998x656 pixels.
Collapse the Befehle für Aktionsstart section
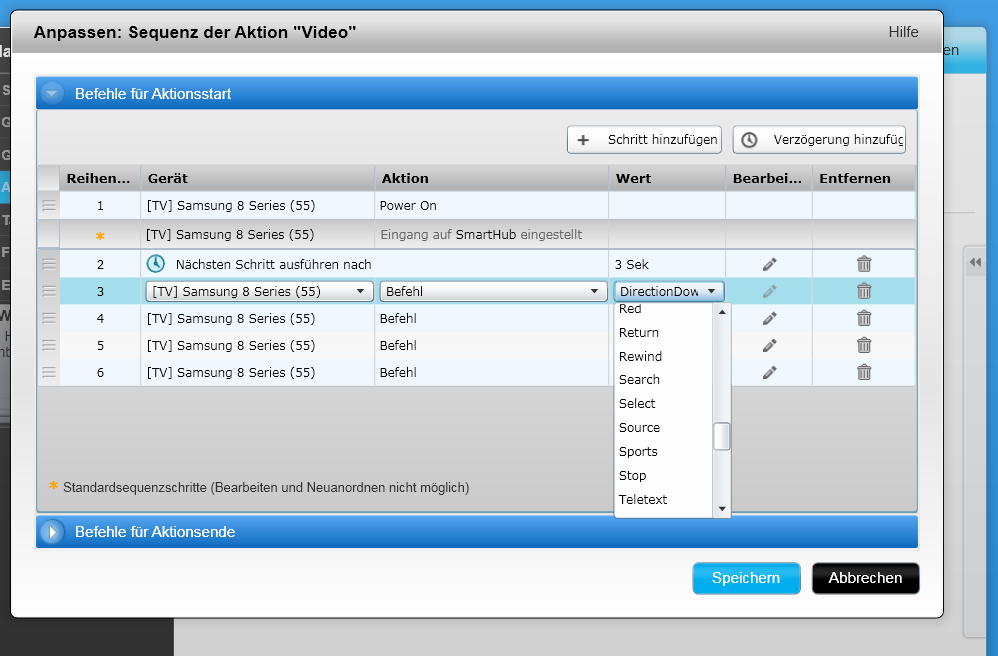click(53, 94)
